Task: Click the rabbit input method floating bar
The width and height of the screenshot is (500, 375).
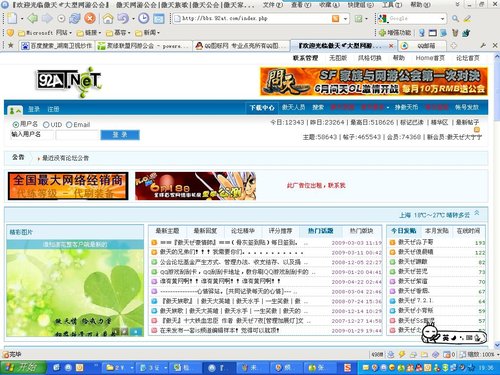Action: click(453, 335)
